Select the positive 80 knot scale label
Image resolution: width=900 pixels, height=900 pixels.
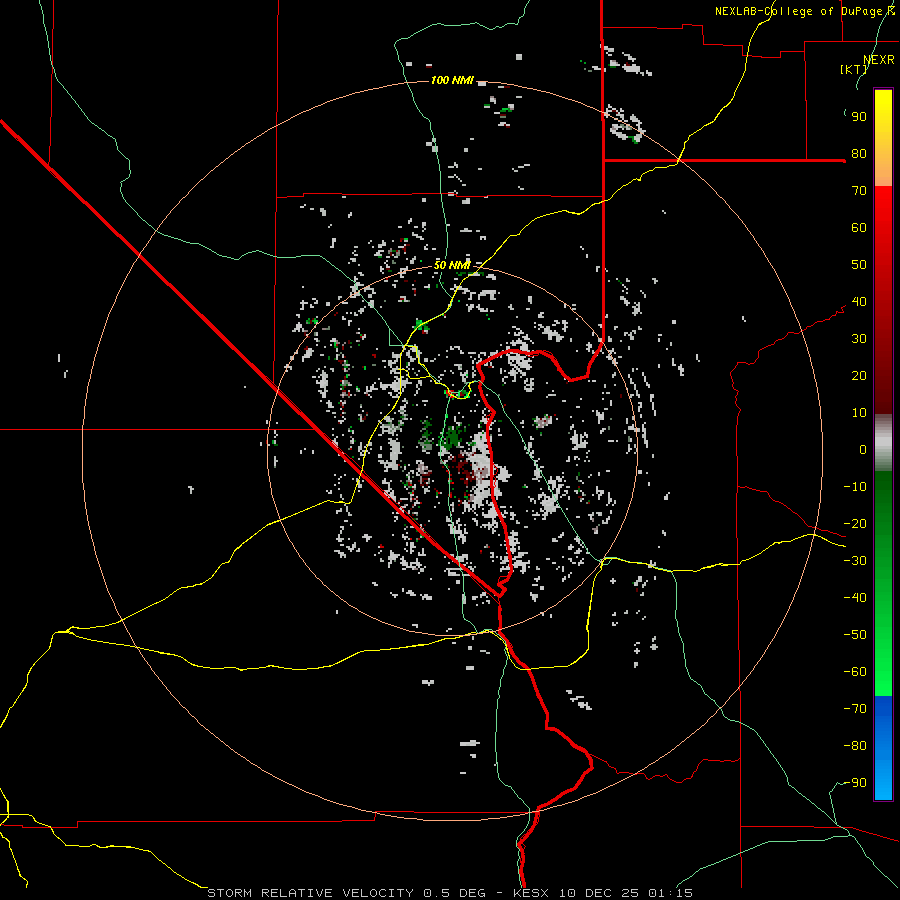click(x=859, y=154)
